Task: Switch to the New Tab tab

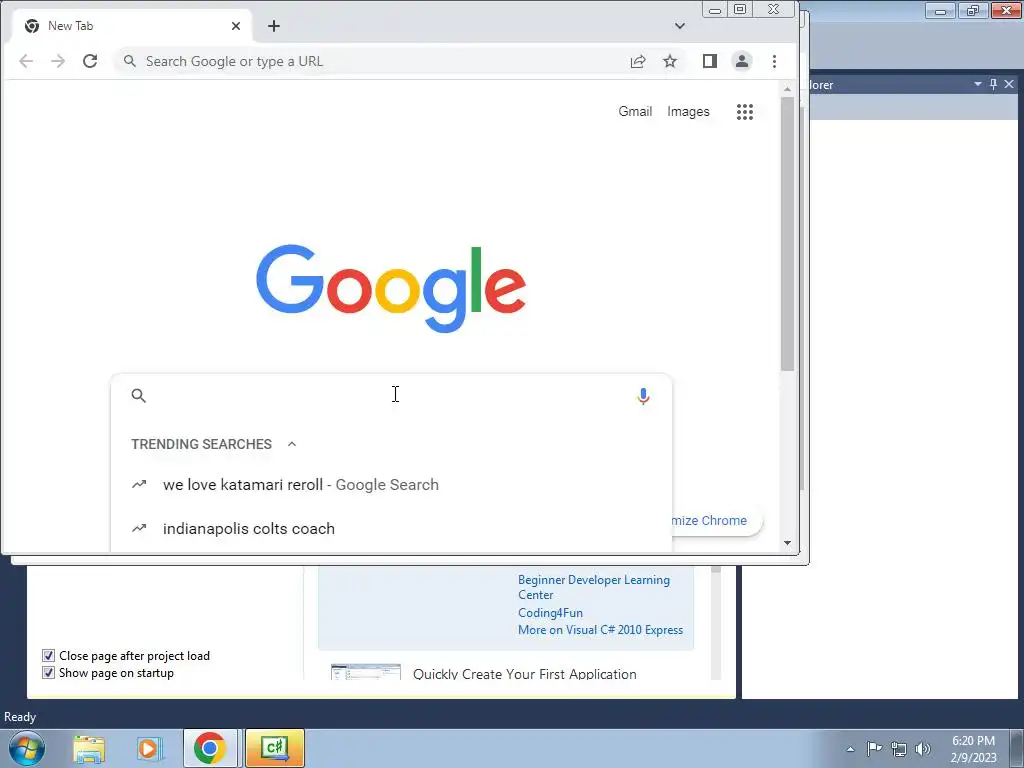Action: tap(131, 26)
